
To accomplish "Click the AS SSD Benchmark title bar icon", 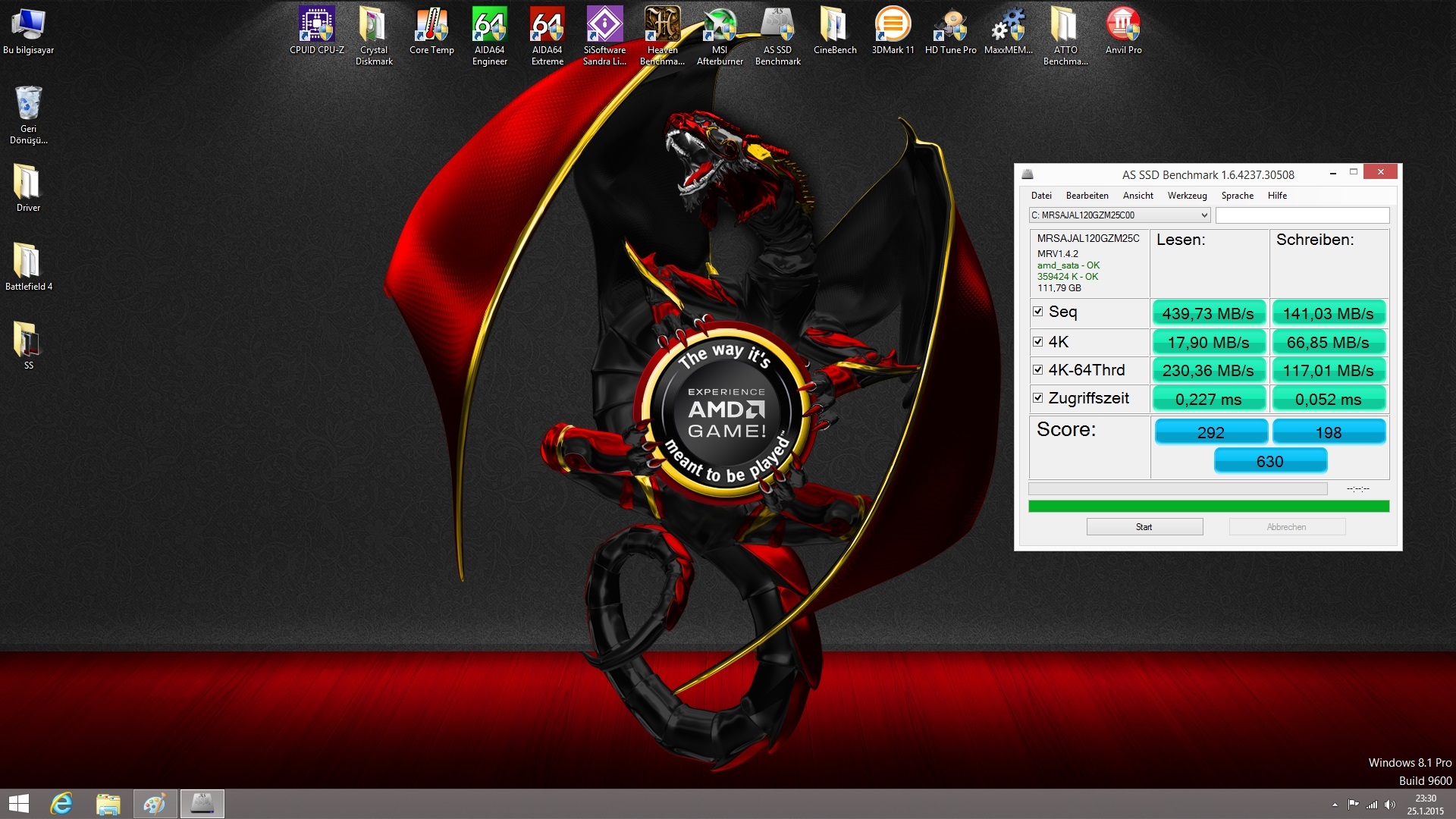I will click(1028, 174).
